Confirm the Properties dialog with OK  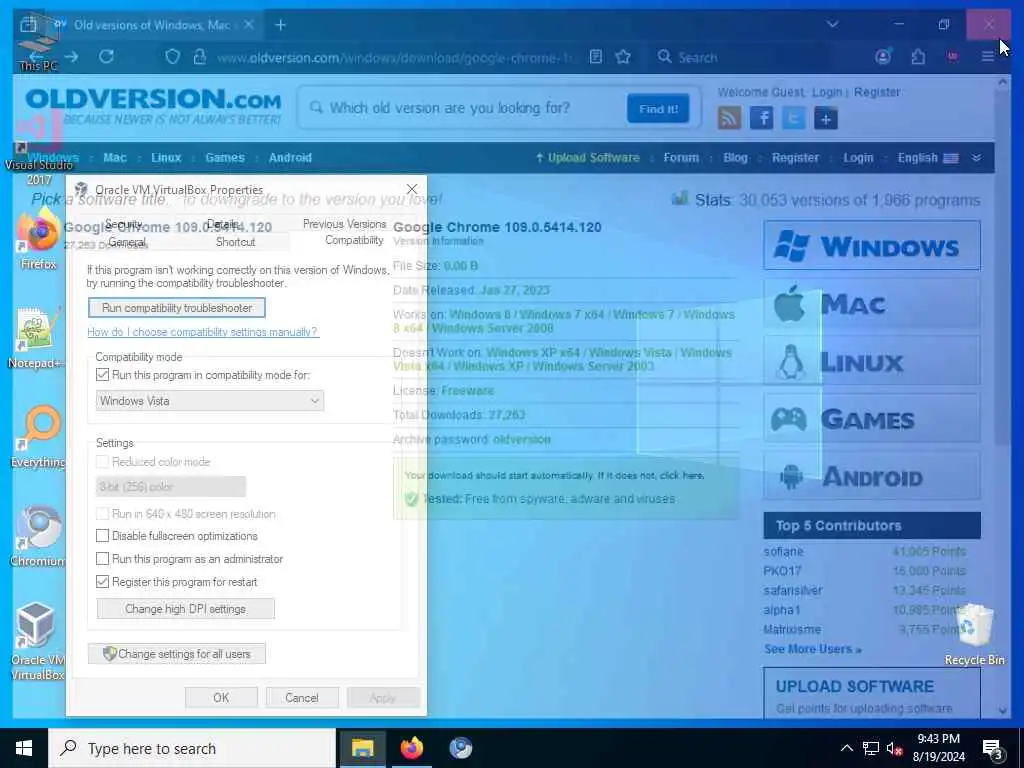[221, 697]
